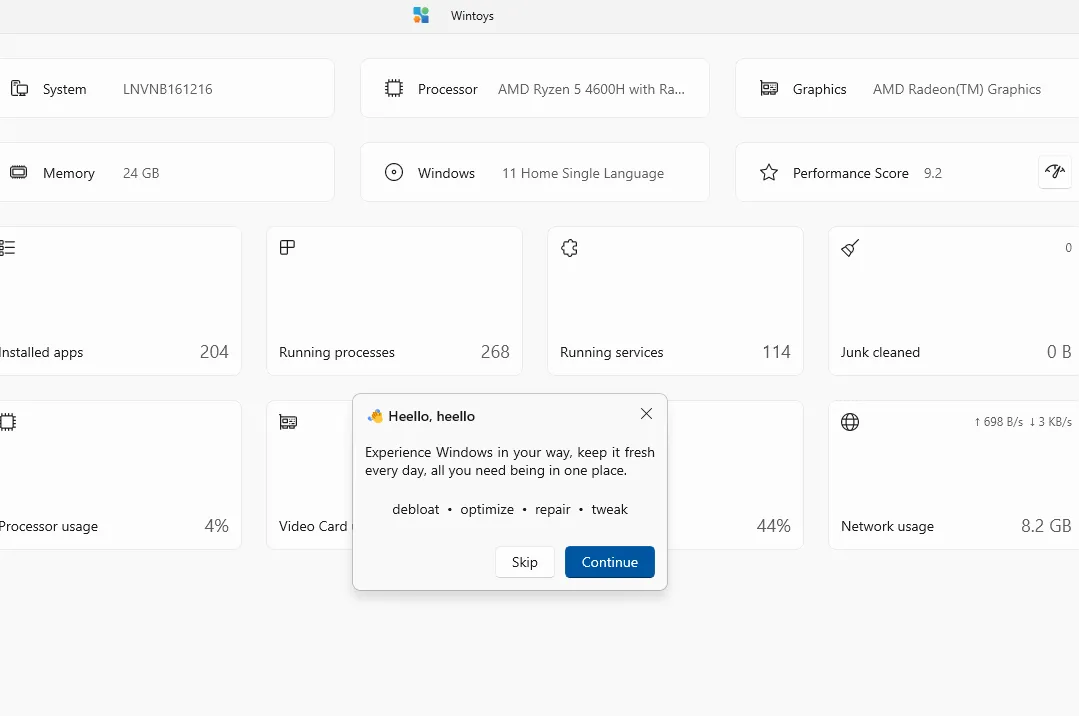Open the Network usage card
Image resolution: width=1079 pixels, height=716 pixels.
pos(955,475)
